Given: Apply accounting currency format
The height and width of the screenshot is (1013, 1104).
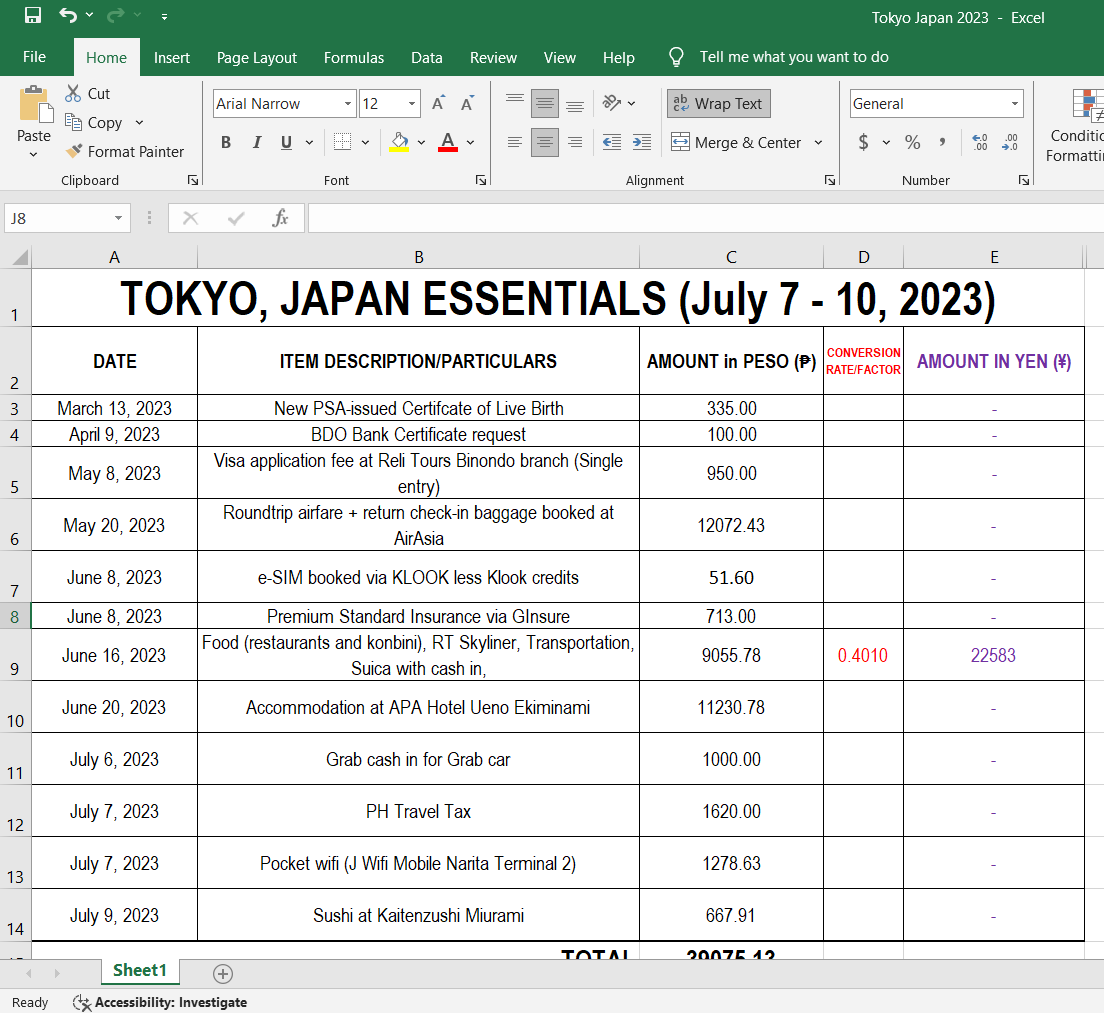Looking at the screenshot, I should point(863,142).
